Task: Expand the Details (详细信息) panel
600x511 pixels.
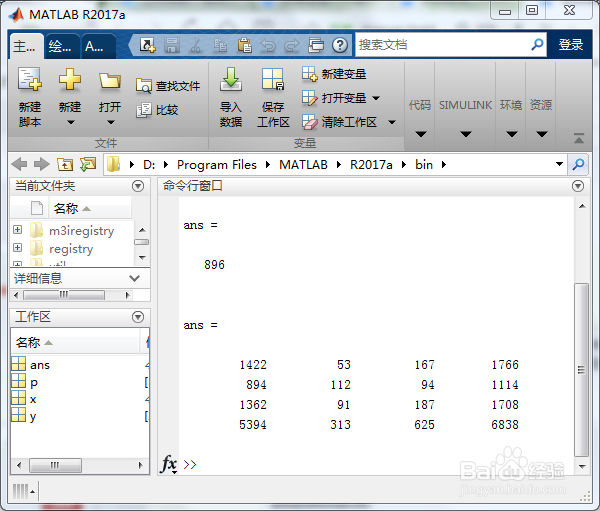Action: (x=134, y=278)
